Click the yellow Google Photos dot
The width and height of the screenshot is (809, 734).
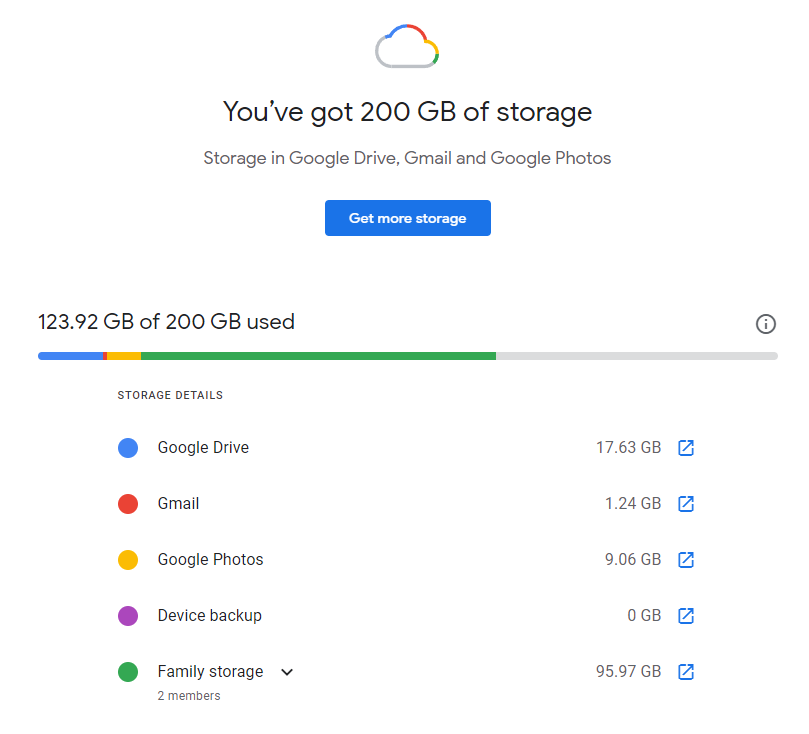point(128,560)
